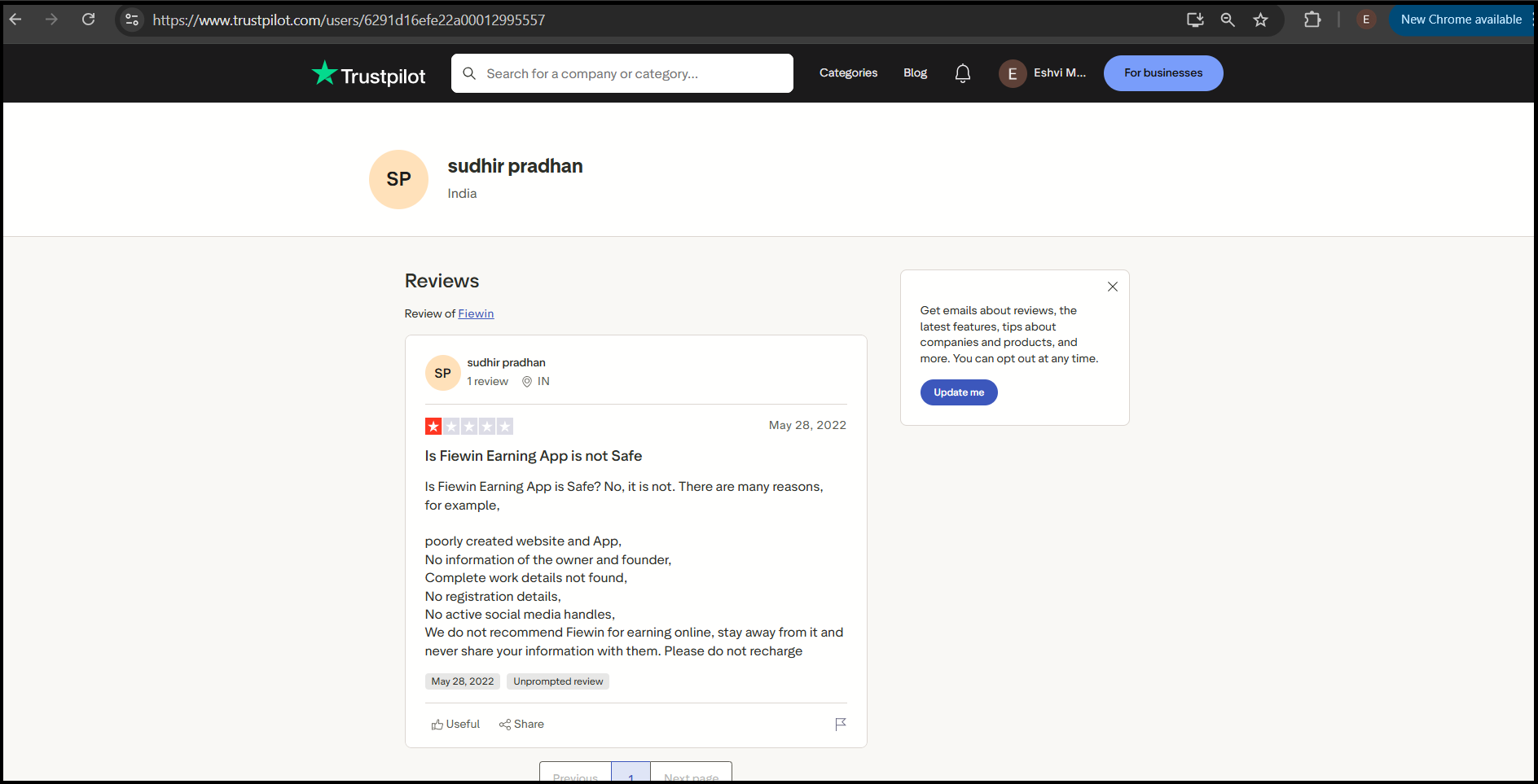Screen dimensions: 1538x784
Task: Mark the review as Useful
Action: pos(455,724)
